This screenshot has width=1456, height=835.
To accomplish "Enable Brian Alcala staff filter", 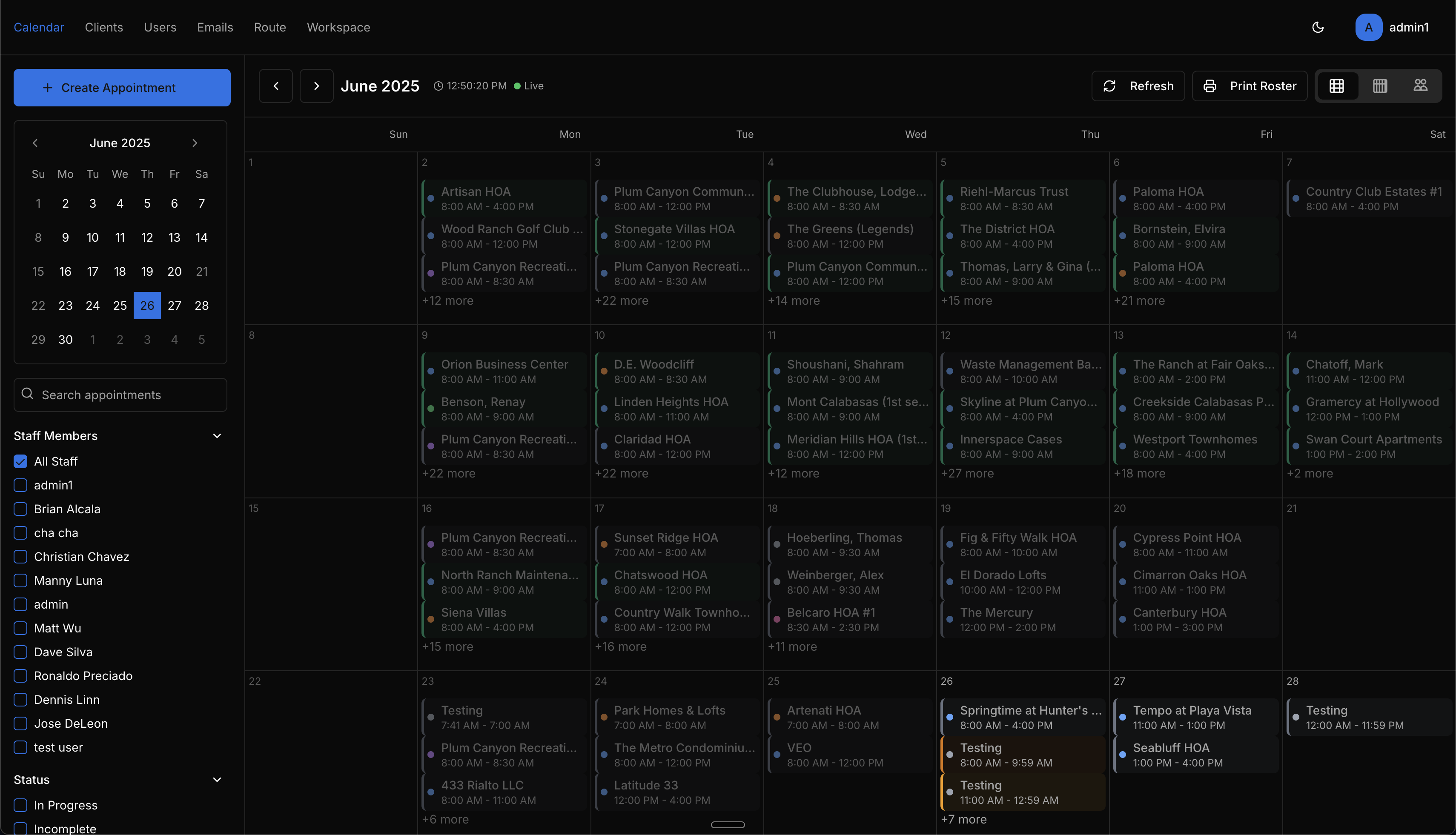I will [x=21, y=509].
